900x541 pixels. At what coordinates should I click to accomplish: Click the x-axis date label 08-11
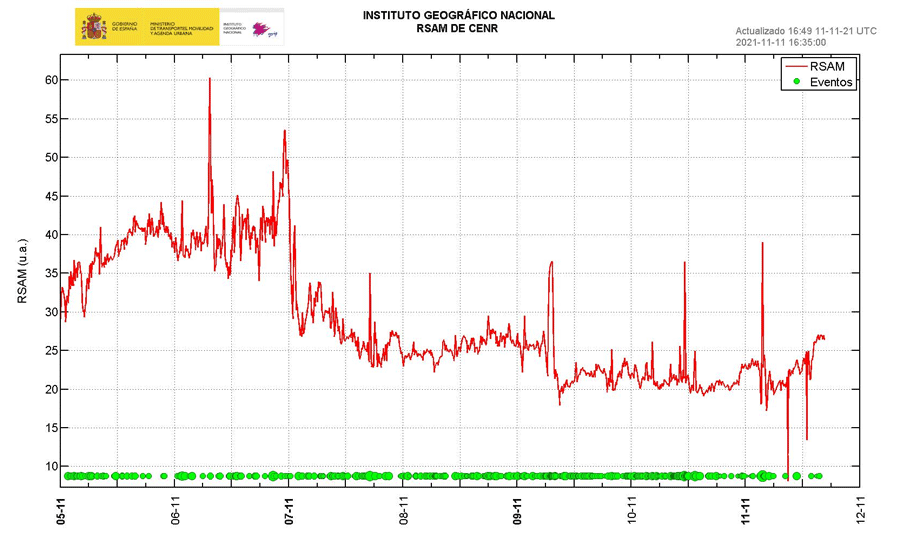point(403,511)
